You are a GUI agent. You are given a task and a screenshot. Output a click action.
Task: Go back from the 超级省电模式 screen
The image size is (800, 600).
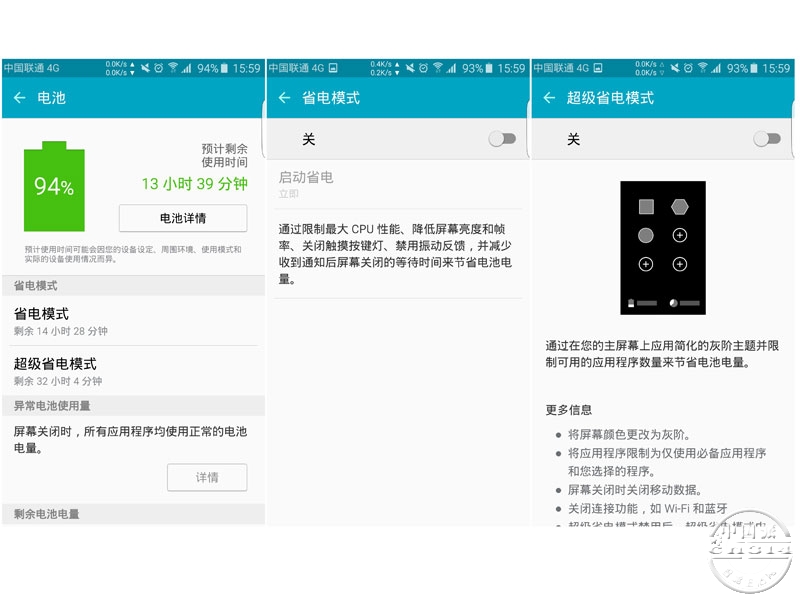(x=549, y=97)
